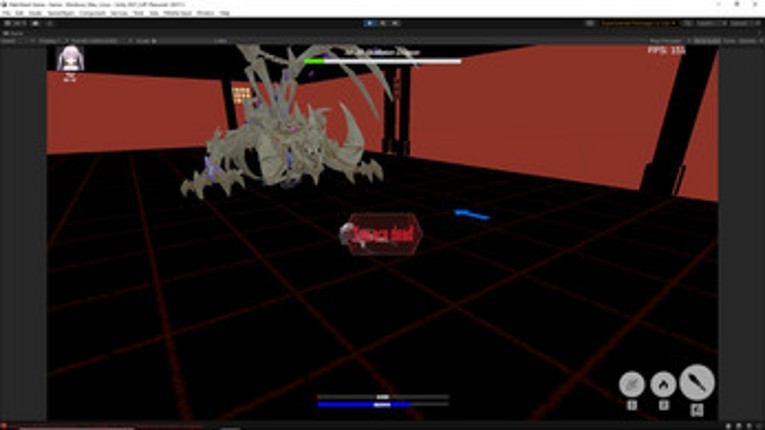This screenshot has height=430, width=765.
Task: Toggle the Stats button in Game view
Action: click(729, 41)
